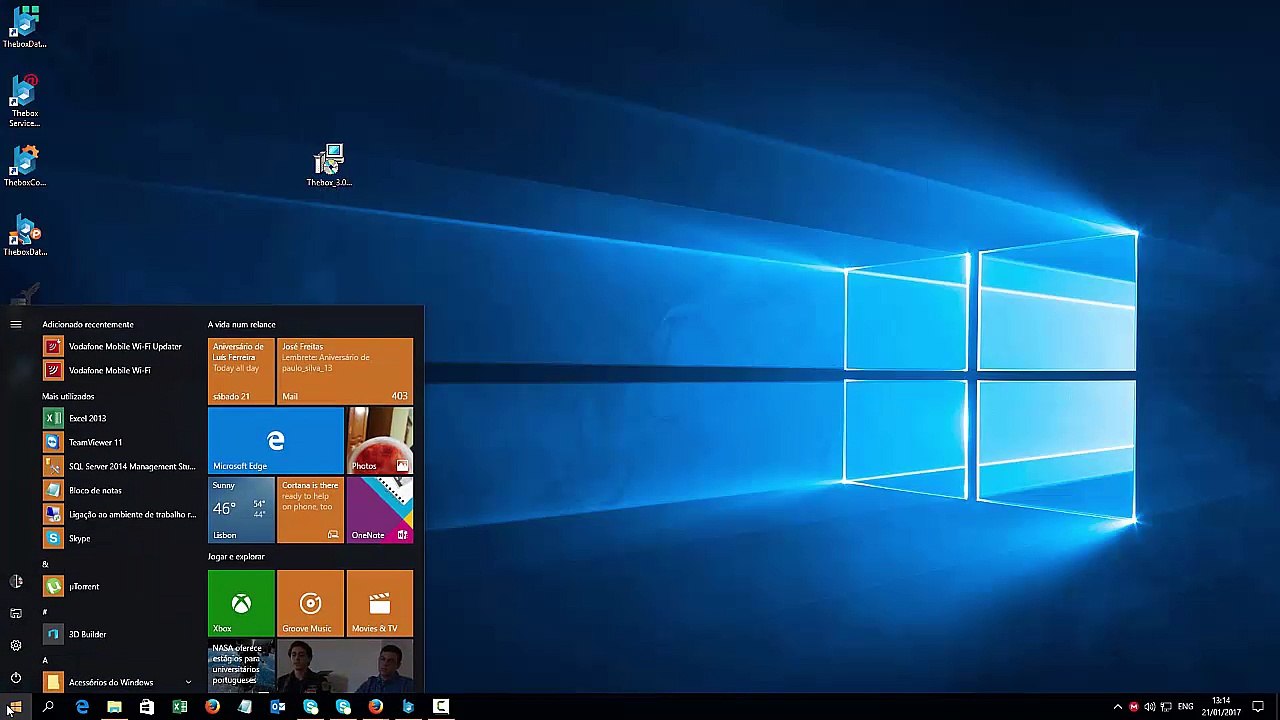Open the OneNote tile
1280x720 pixels.
click(380, 509)
